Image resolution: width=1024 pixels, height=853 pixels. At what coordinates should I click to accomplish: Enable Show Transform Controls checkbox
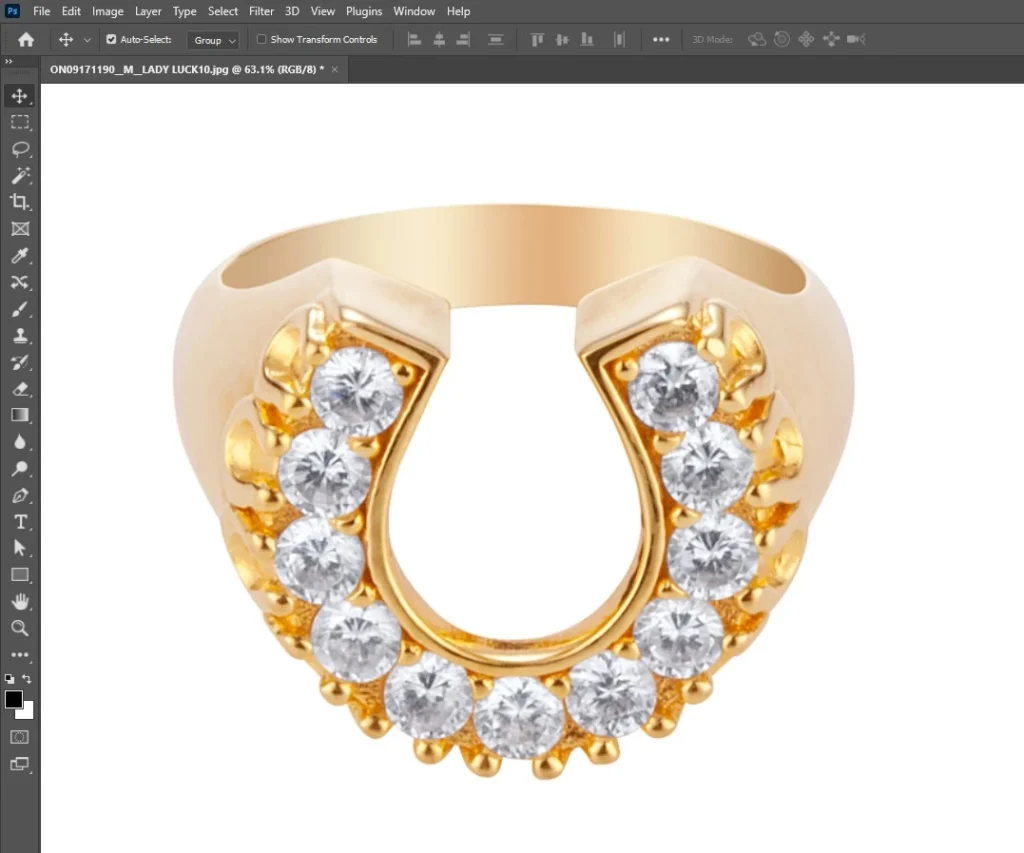(262, 40)
